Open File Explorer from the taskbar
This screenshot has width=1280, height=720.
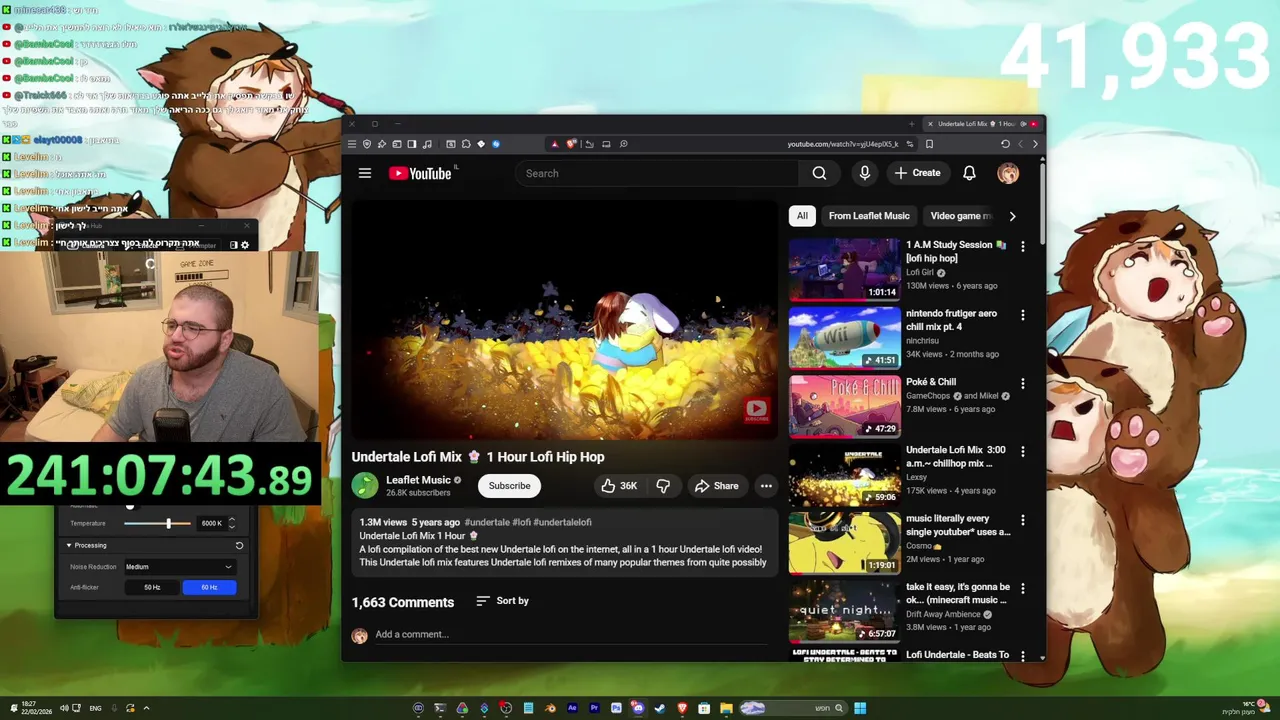[726, 708]
